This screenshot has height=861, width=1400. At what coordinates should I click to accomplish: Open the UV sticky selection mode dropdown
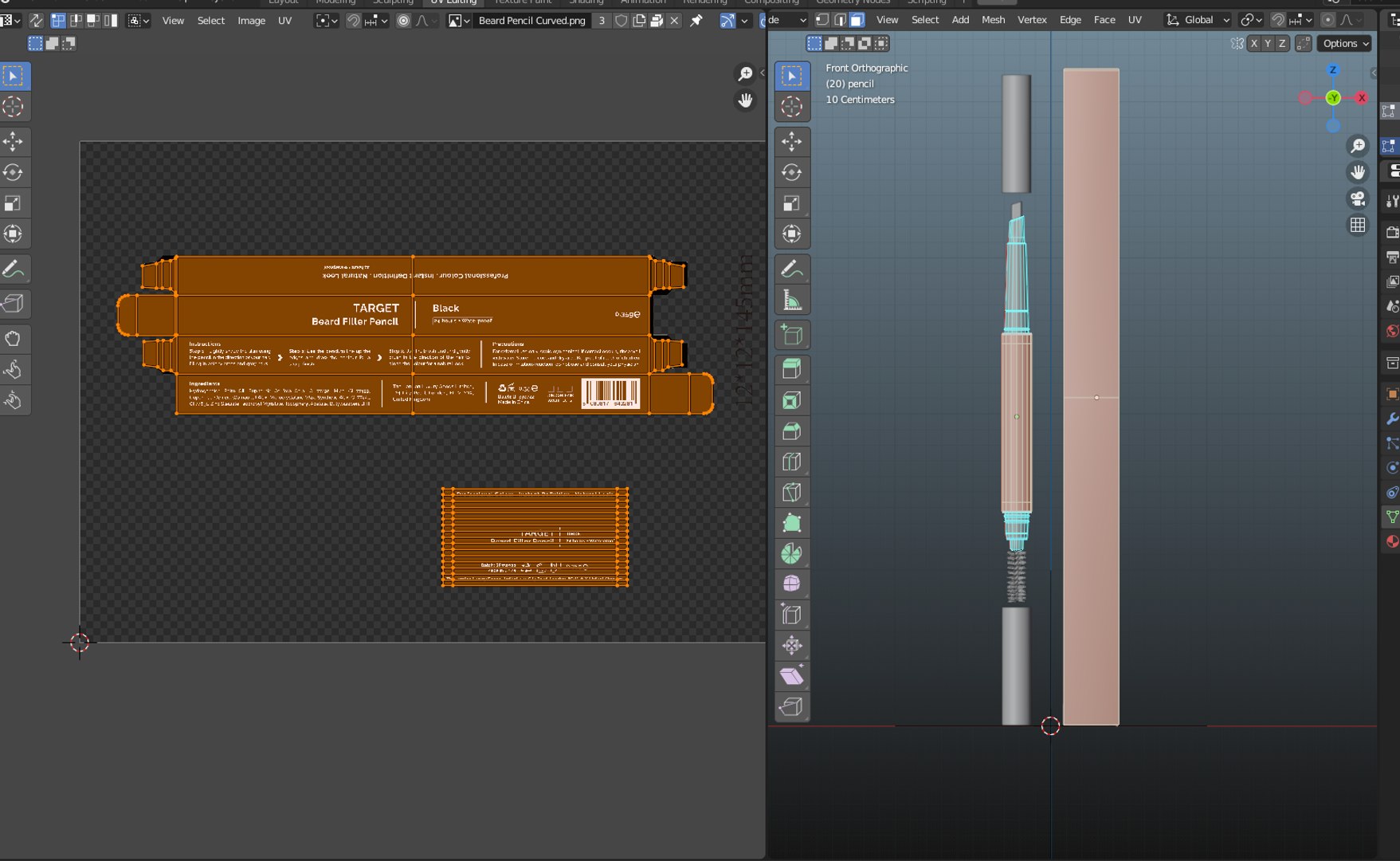(139, 21)
